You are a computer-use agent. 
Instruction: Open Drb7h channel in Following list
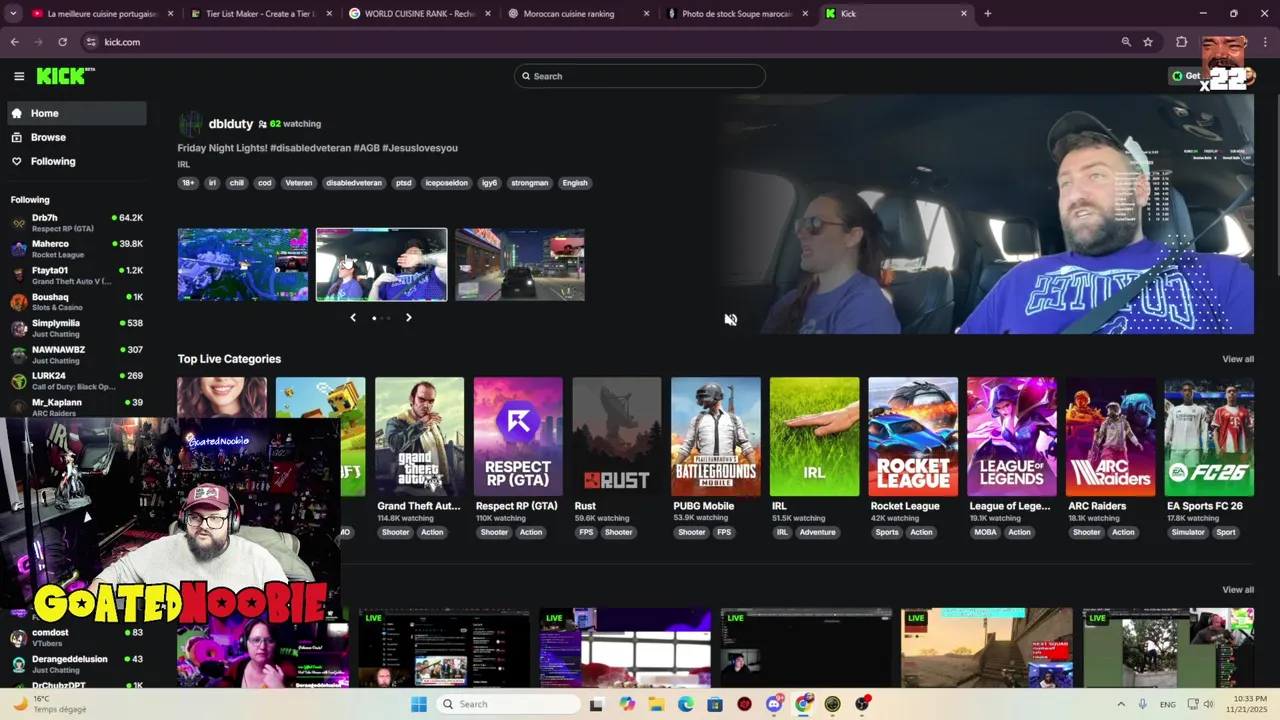point(77,223)
